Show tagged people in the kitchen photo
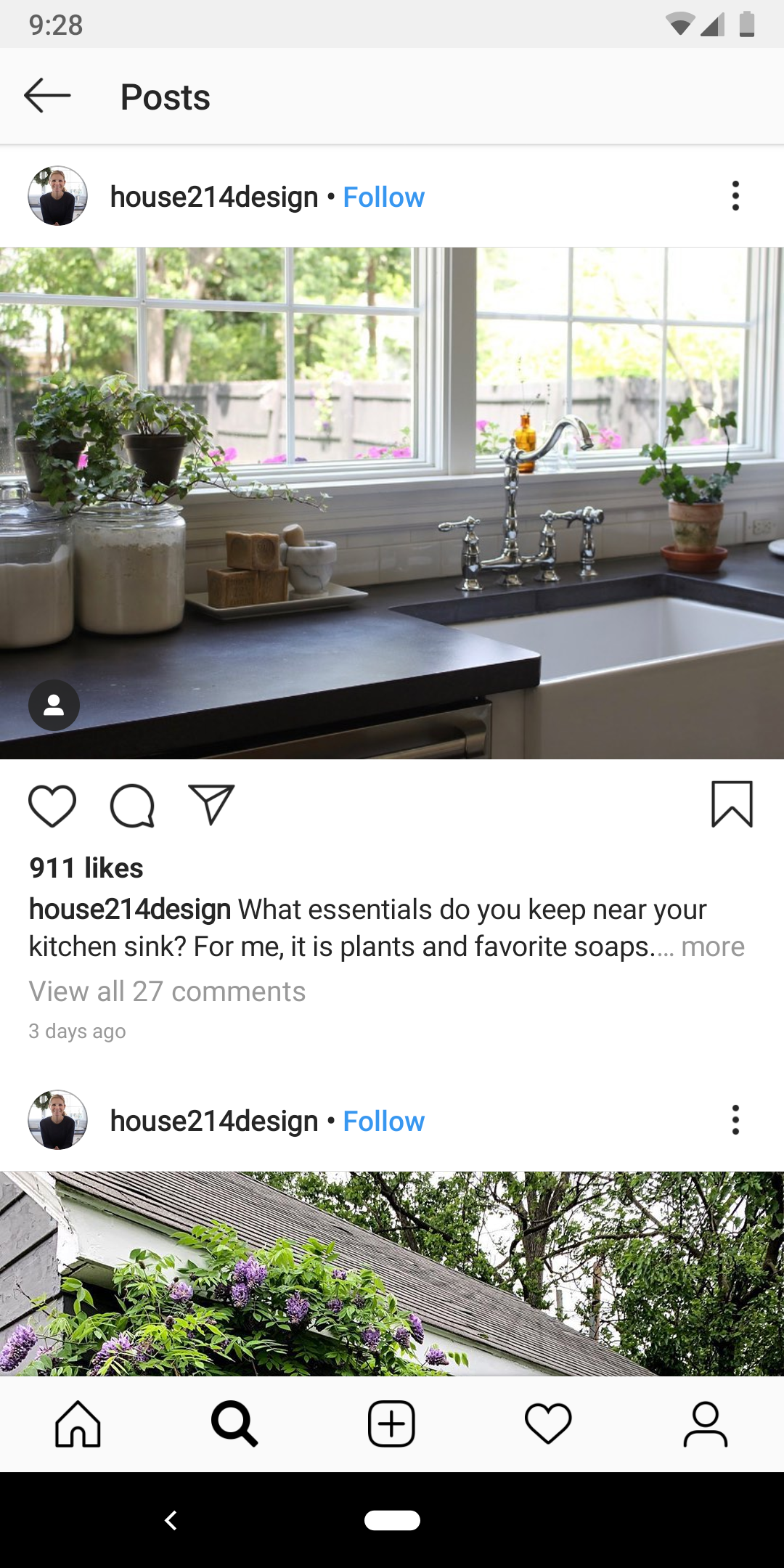The image size is (784, 1568). point(54,705)
